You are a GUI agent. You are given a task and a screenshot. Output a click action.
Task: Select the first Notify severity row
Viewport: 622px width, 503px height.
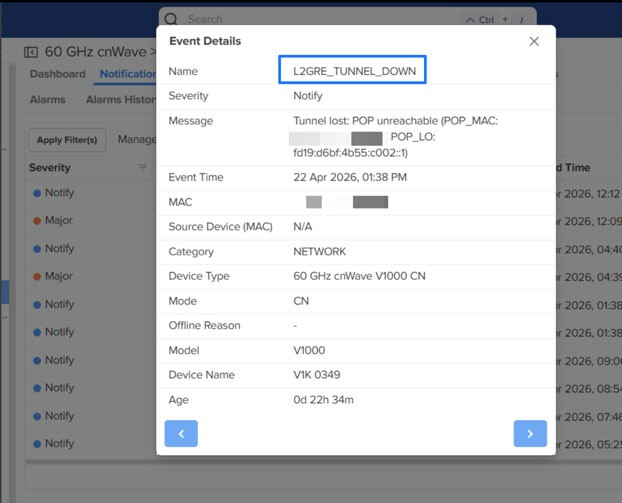pos(54,193)
